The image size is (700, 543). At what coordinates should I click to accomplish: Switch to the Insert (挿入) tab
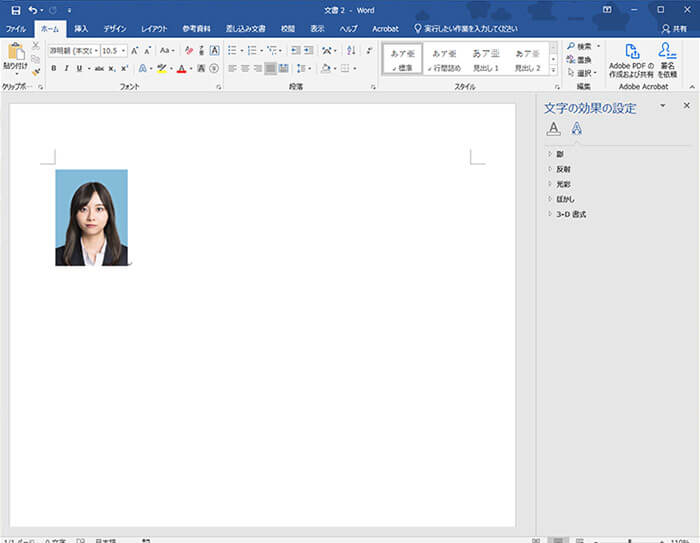(81, 29)
